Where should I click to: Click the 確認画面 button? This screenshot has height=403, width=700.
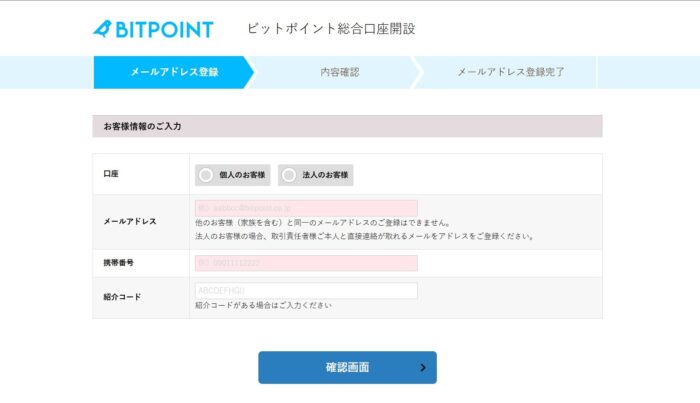pyautogui.click(x=347, y=367)
